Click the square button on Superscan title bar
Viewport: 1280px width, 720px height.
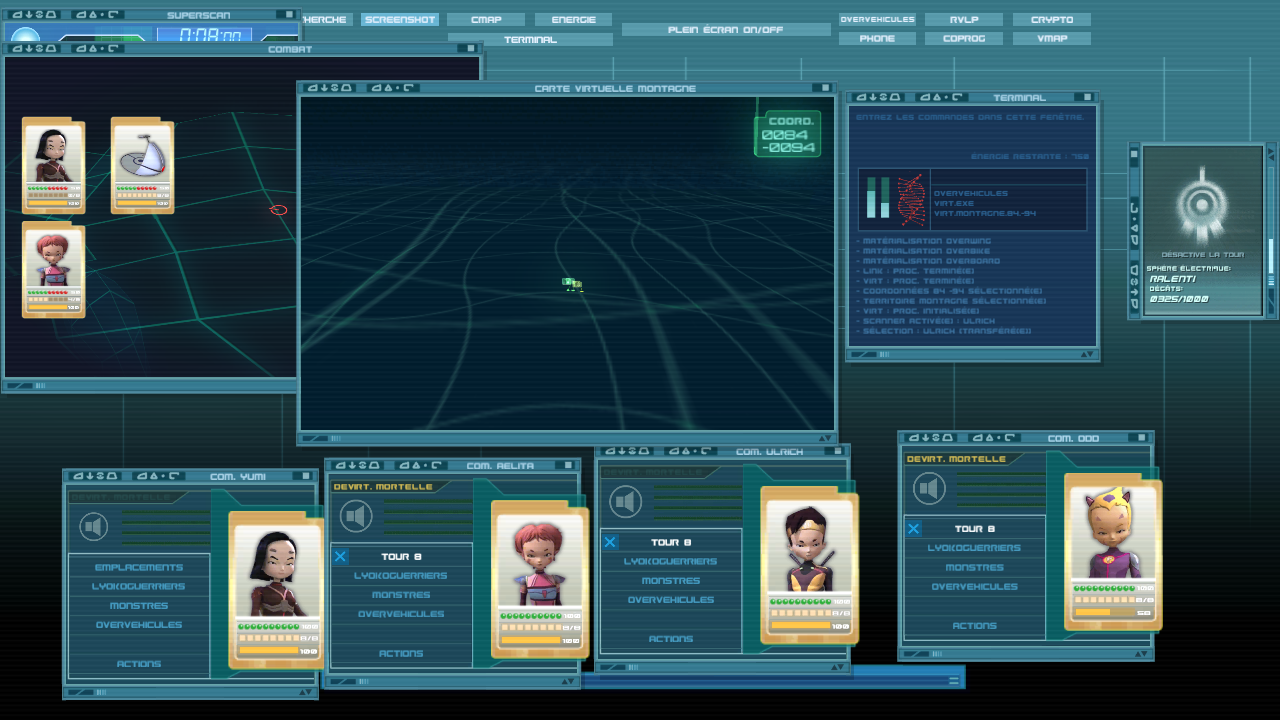[x=290, y=15]
